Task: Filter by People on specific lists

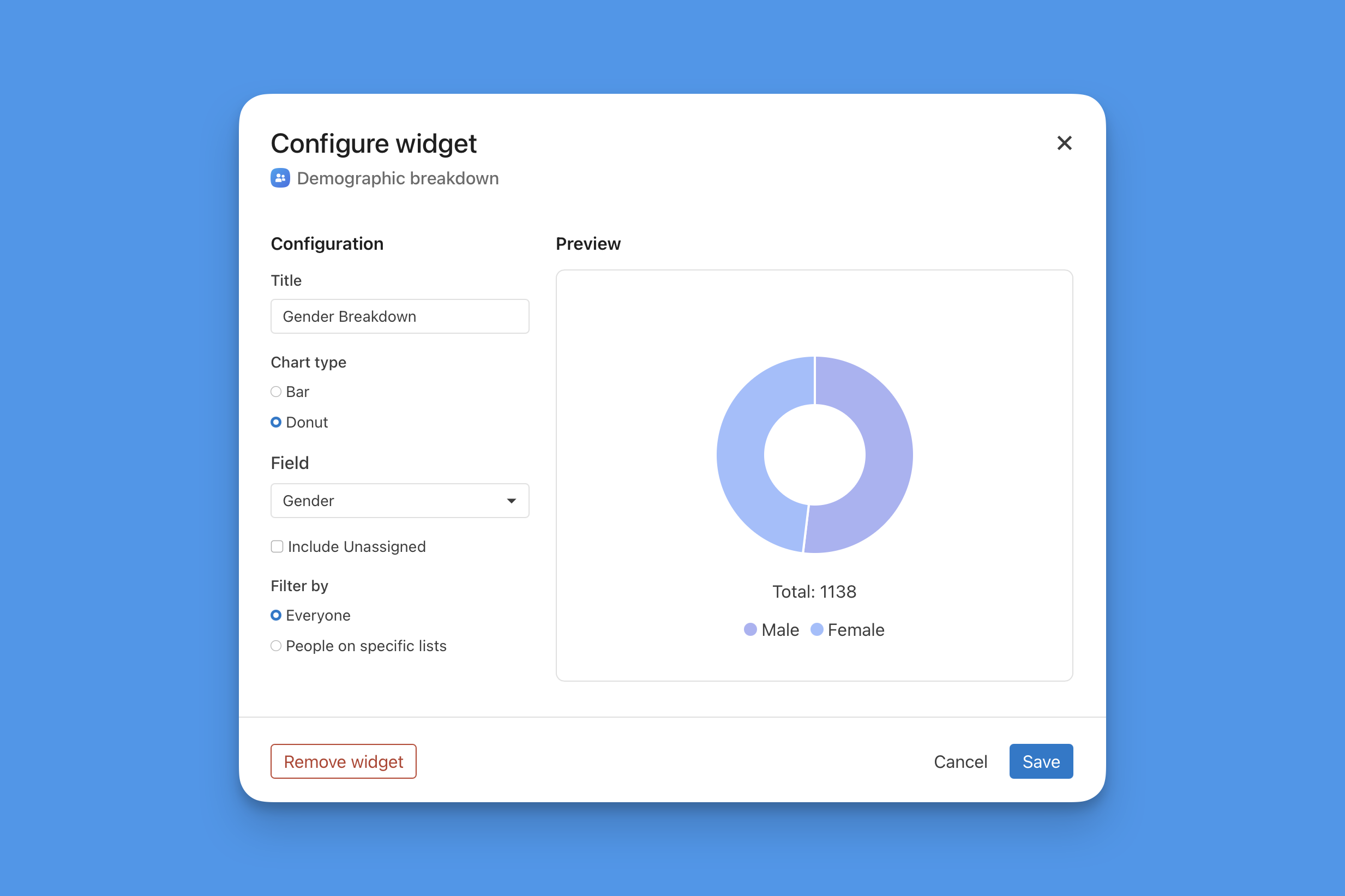Action: click(x=276, y=646)
